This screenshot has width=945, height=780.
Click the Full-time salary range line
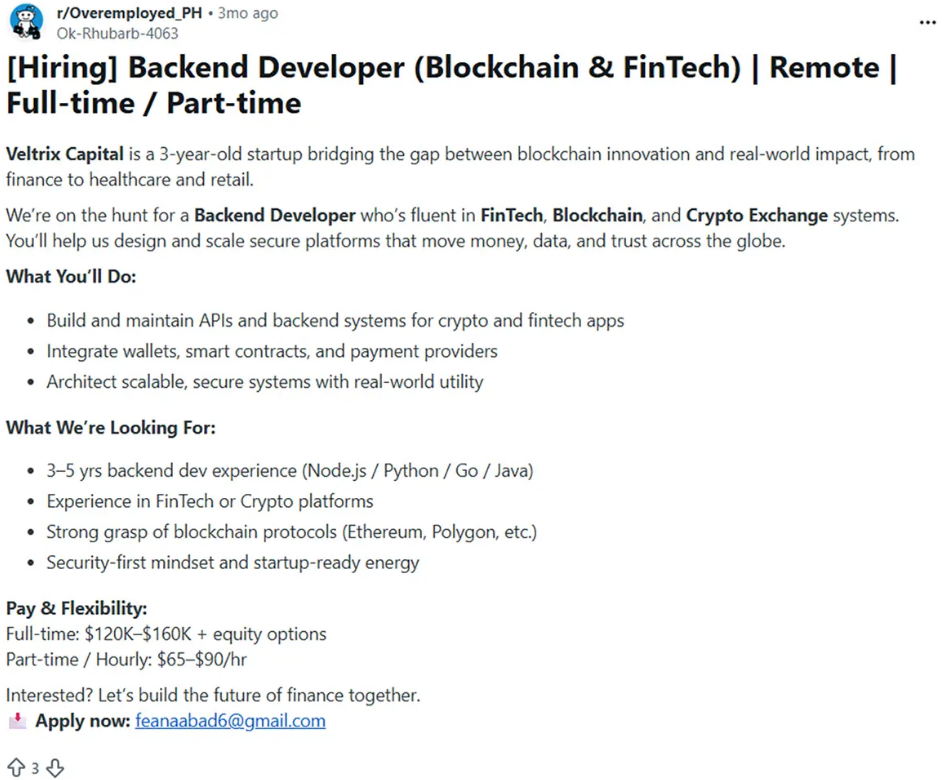click(x=166, y=634)
